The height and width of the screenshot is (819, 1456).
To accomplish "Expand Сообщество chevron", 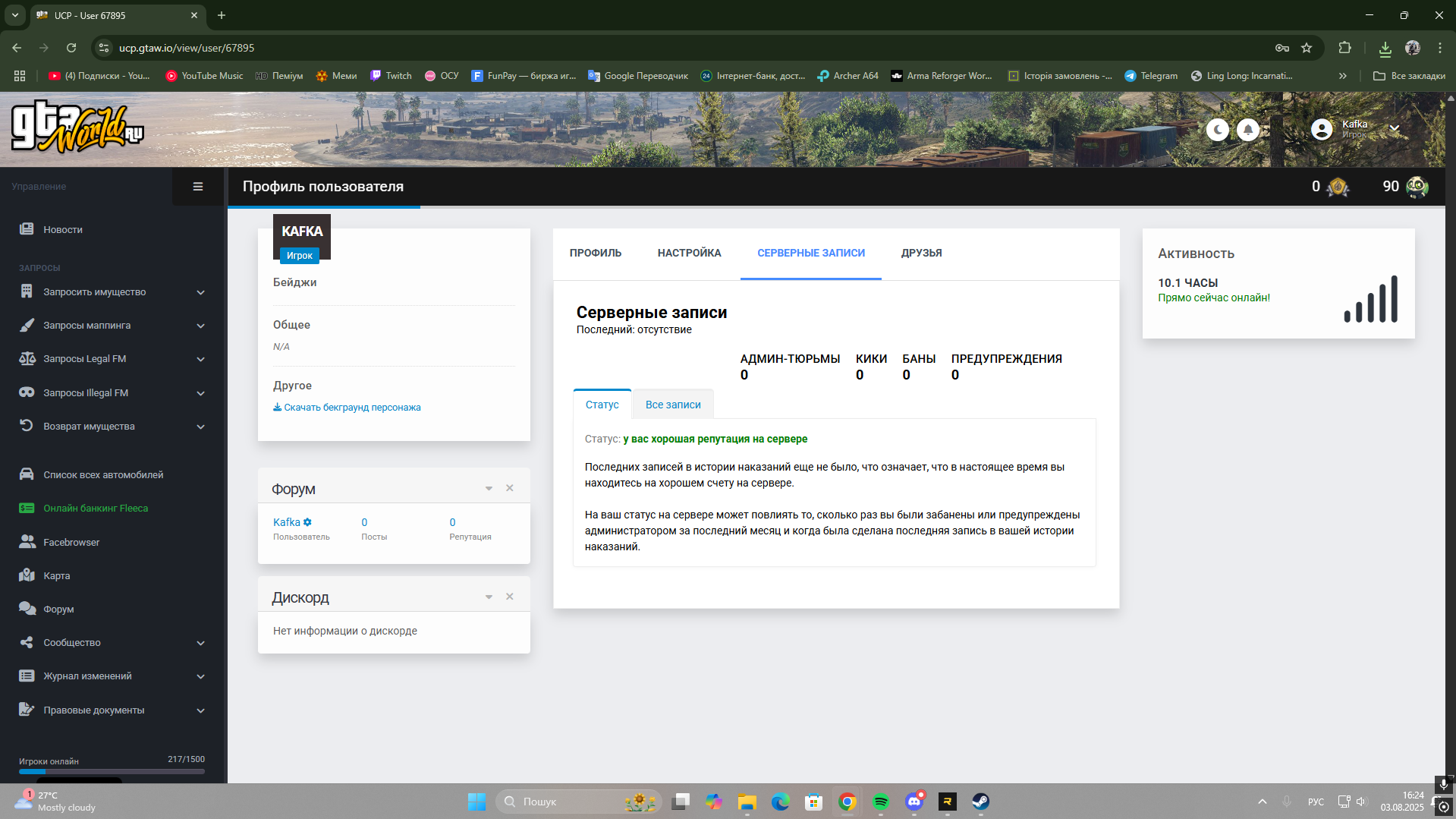I will click(201, 643).
